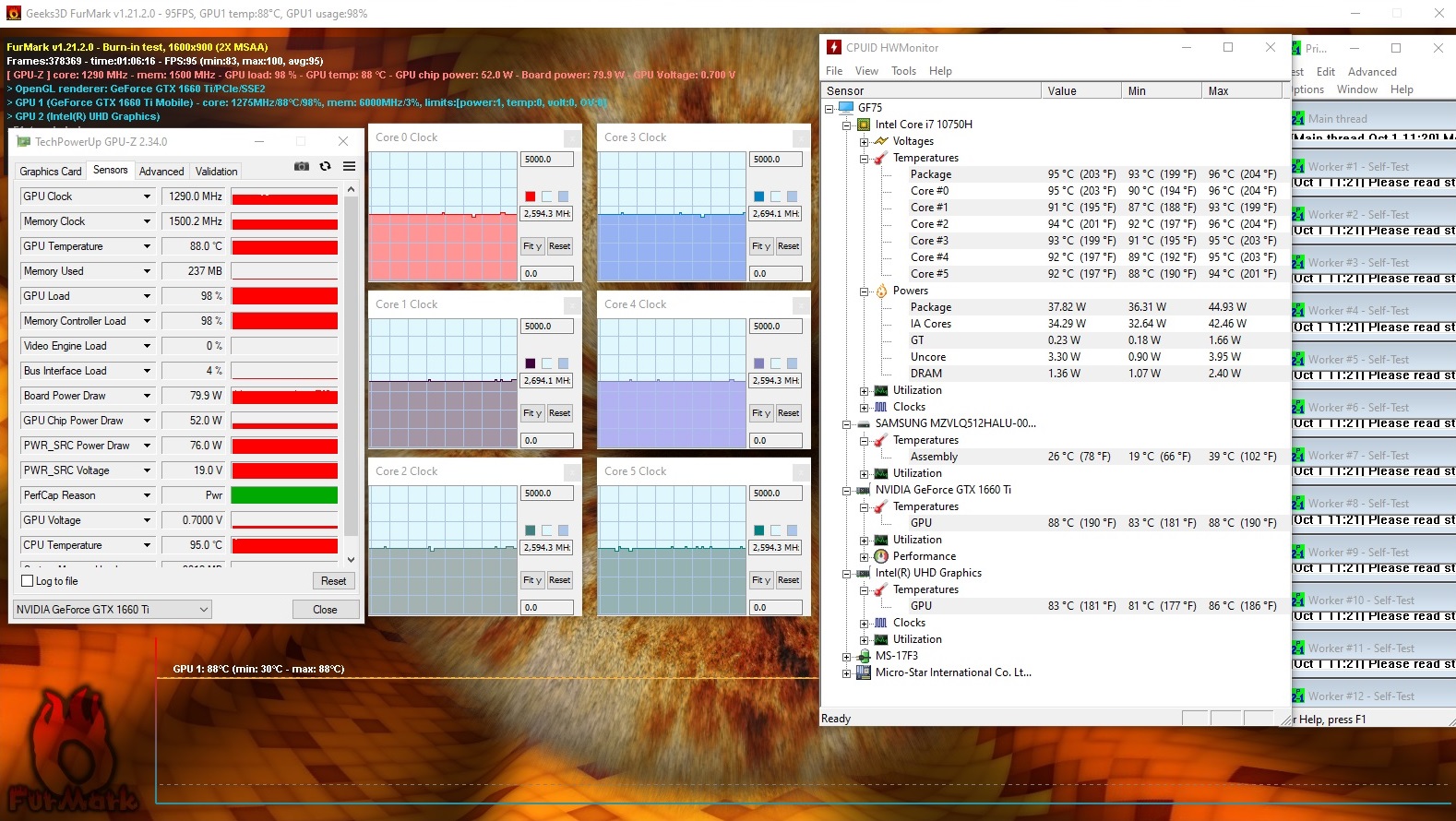This screenshot has height=821, width=1456.
Task: Click the GPU-Z sensors vertical scrollbar
Action: (351, 375)
